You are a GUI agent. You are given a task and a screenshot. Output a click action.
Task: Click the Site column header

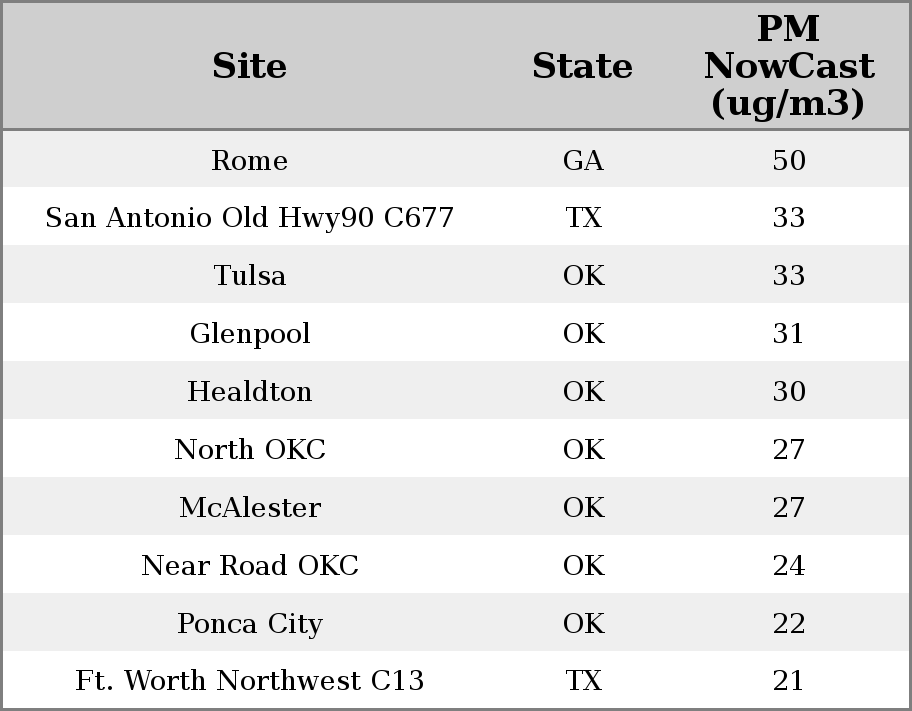point(250,67)
